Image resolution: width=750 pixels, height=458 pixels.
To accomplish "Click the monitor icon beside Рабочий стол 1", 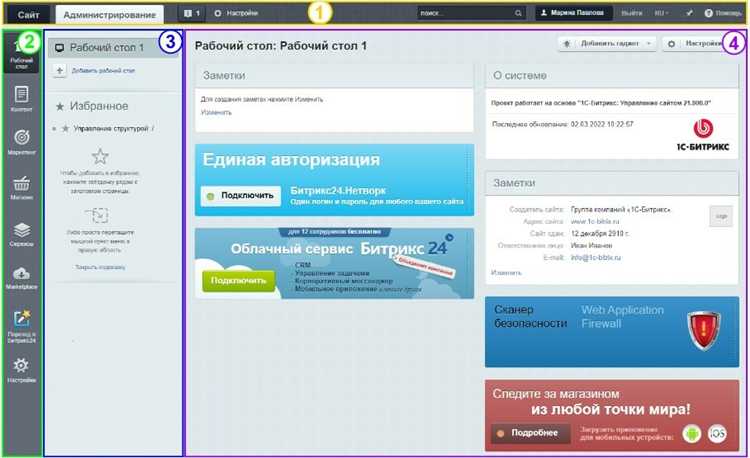I will pos(59,48).
